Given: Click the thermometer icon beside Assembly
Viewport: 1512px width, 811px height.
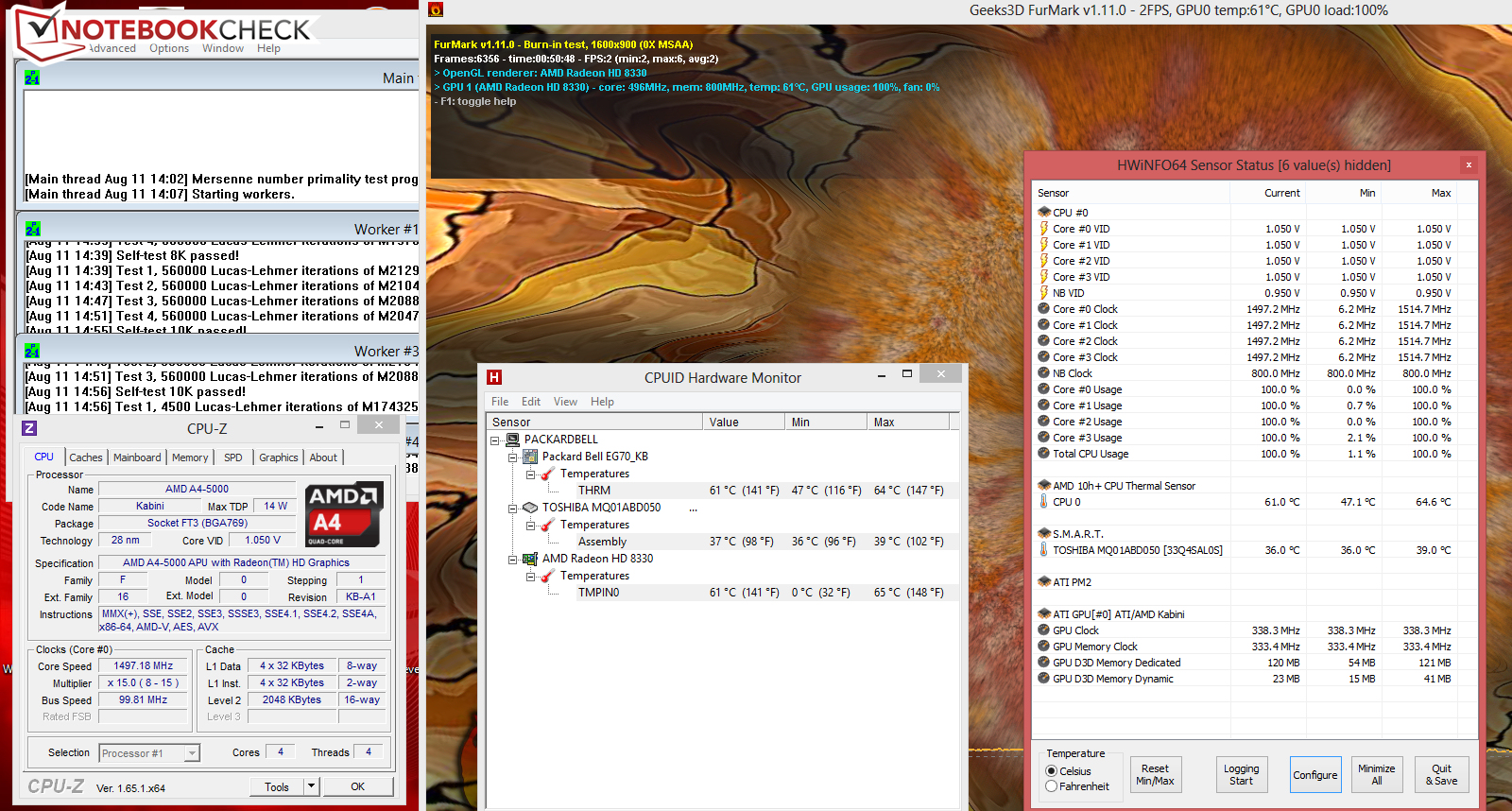Looking at the screenshot, I should 547,525.
